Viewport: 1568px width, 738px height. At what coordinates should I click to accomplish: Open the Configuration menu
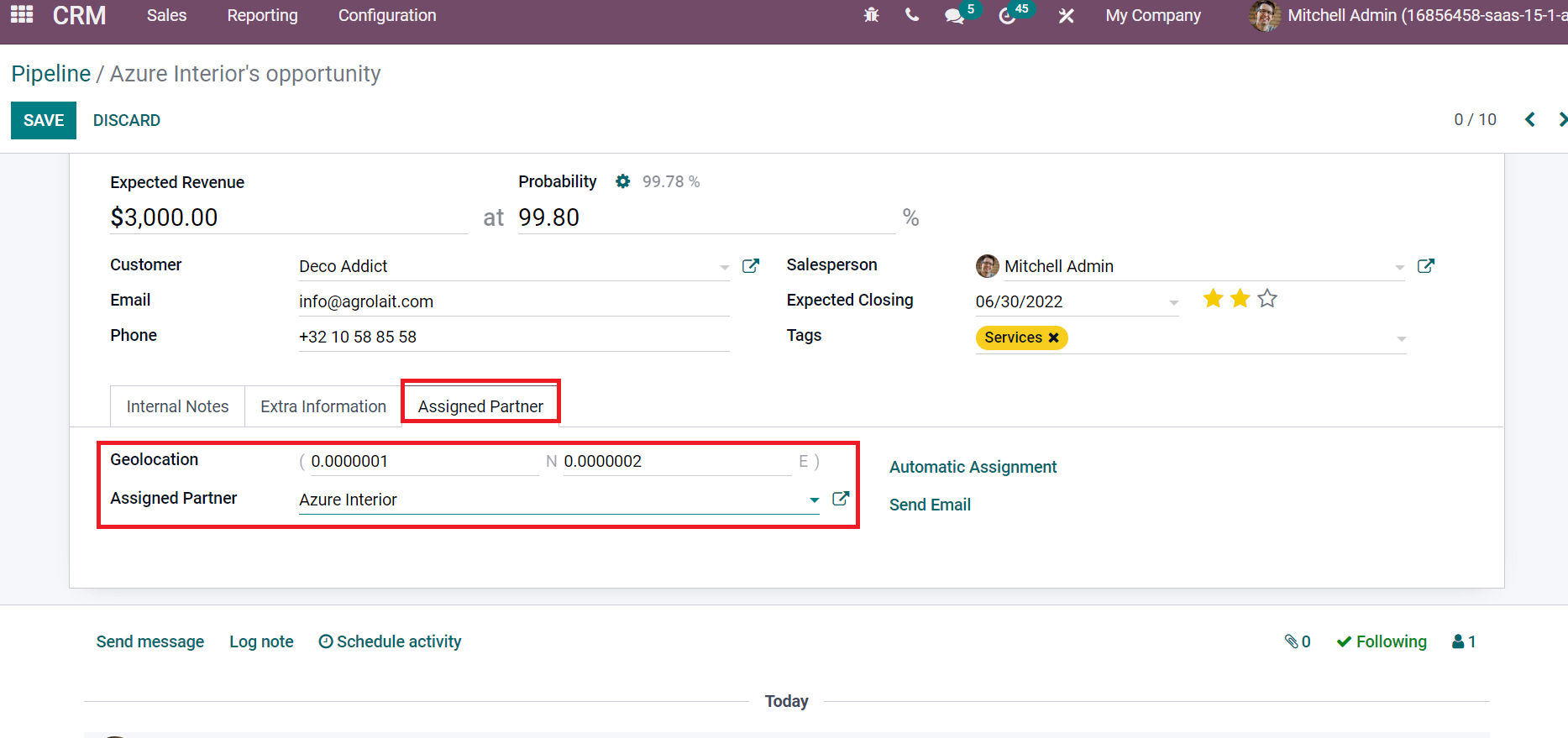pyautogui.click(x=387, y=15)
